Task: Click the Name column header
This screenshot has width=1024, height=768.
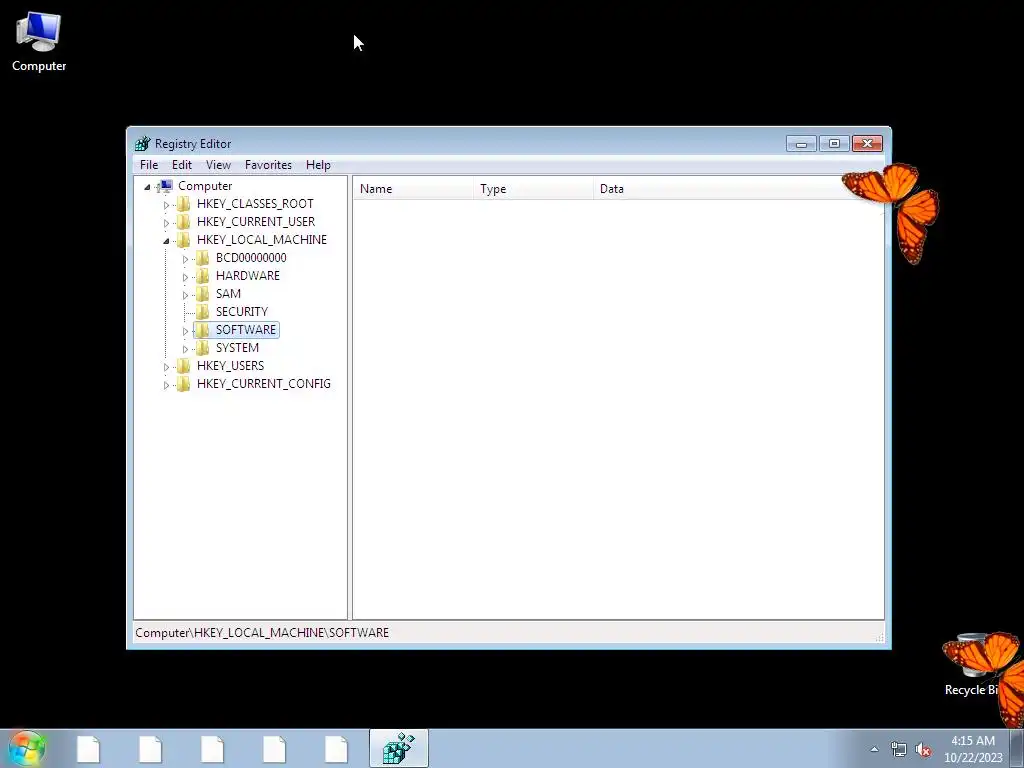Action: [413, 189]
